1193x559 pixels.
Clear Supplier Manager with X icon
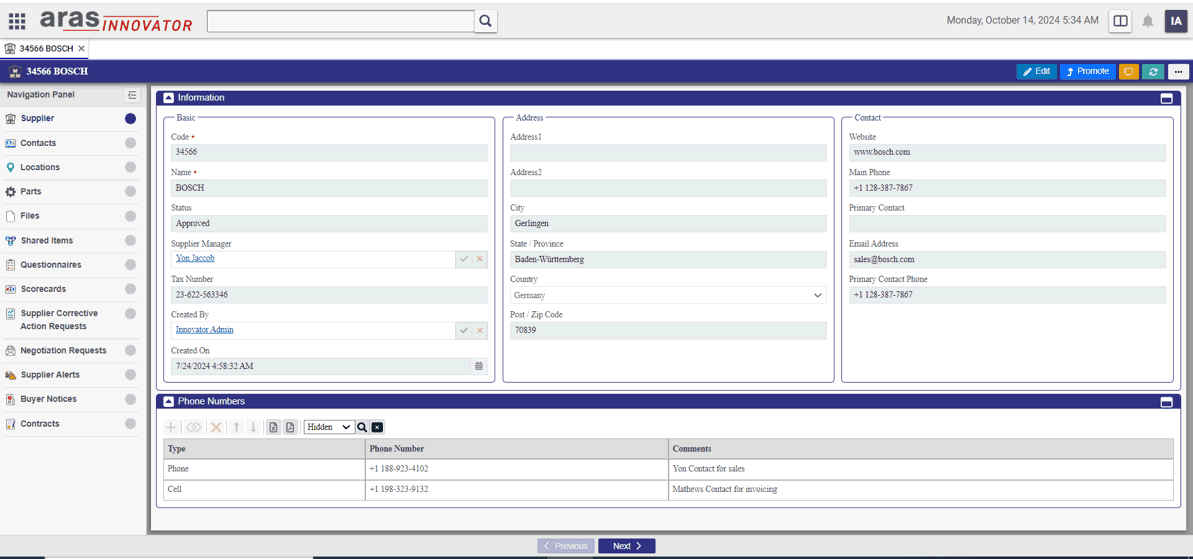coord(479,259)
